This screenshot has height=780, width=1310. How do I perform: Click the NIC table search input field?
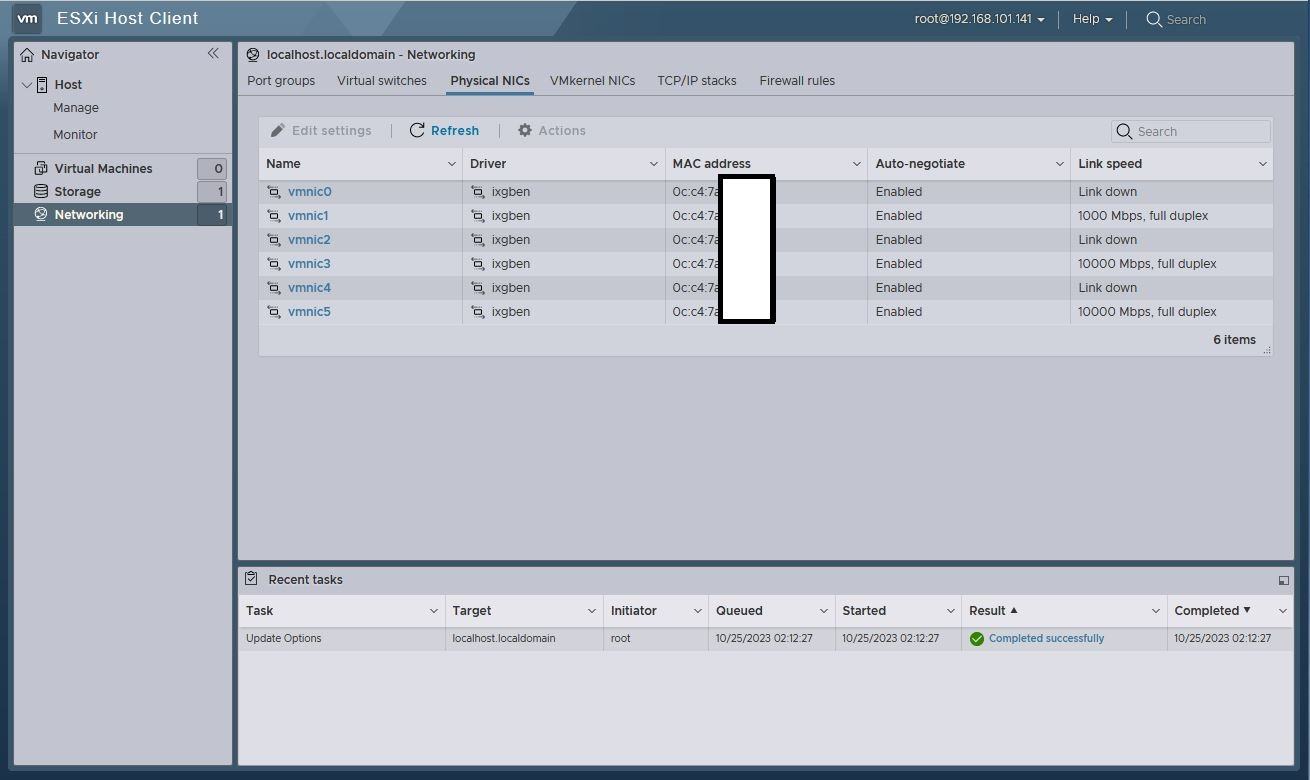point(1191,131)
